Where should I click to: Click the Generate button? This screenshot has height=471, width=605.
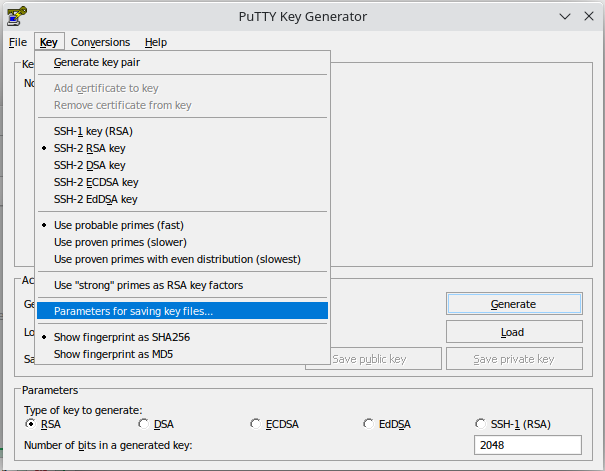[x=514, y=304]
